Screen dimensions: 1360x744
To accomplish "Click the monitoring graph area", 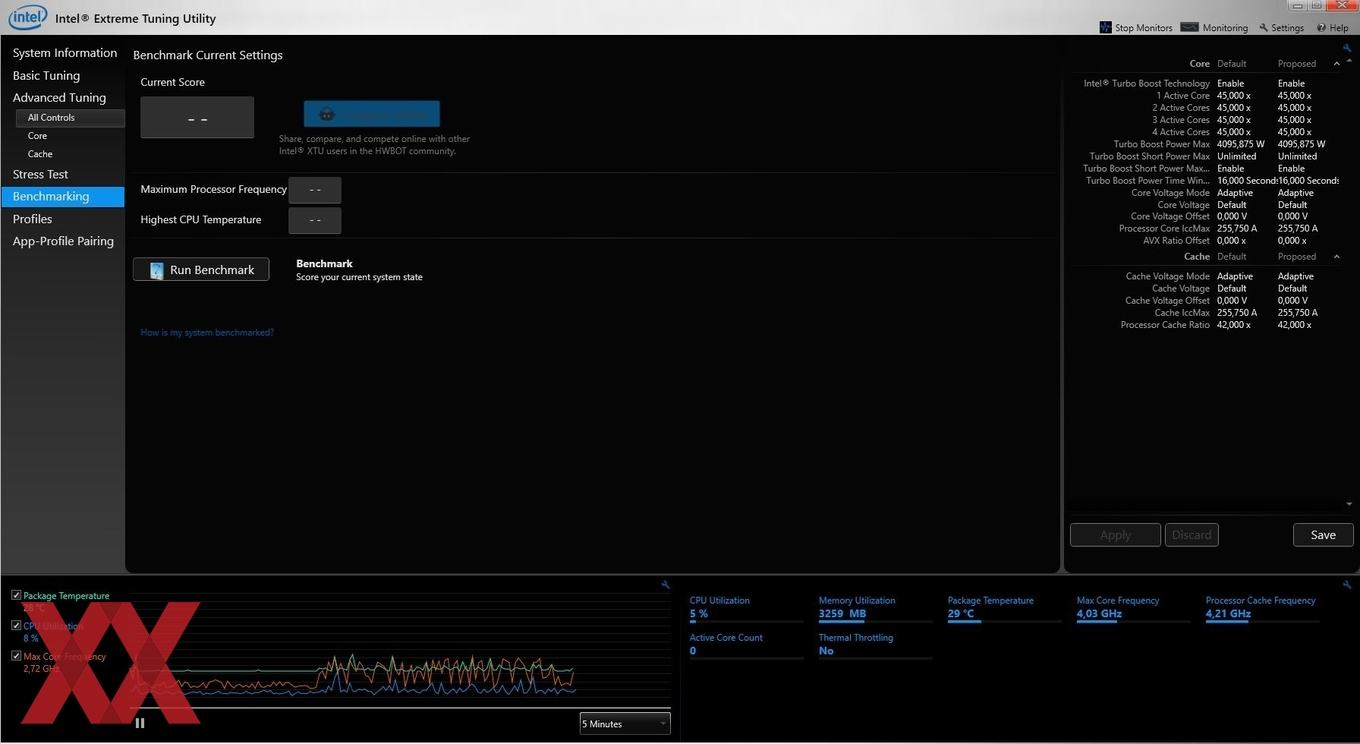I will click(x=400, y=650).
